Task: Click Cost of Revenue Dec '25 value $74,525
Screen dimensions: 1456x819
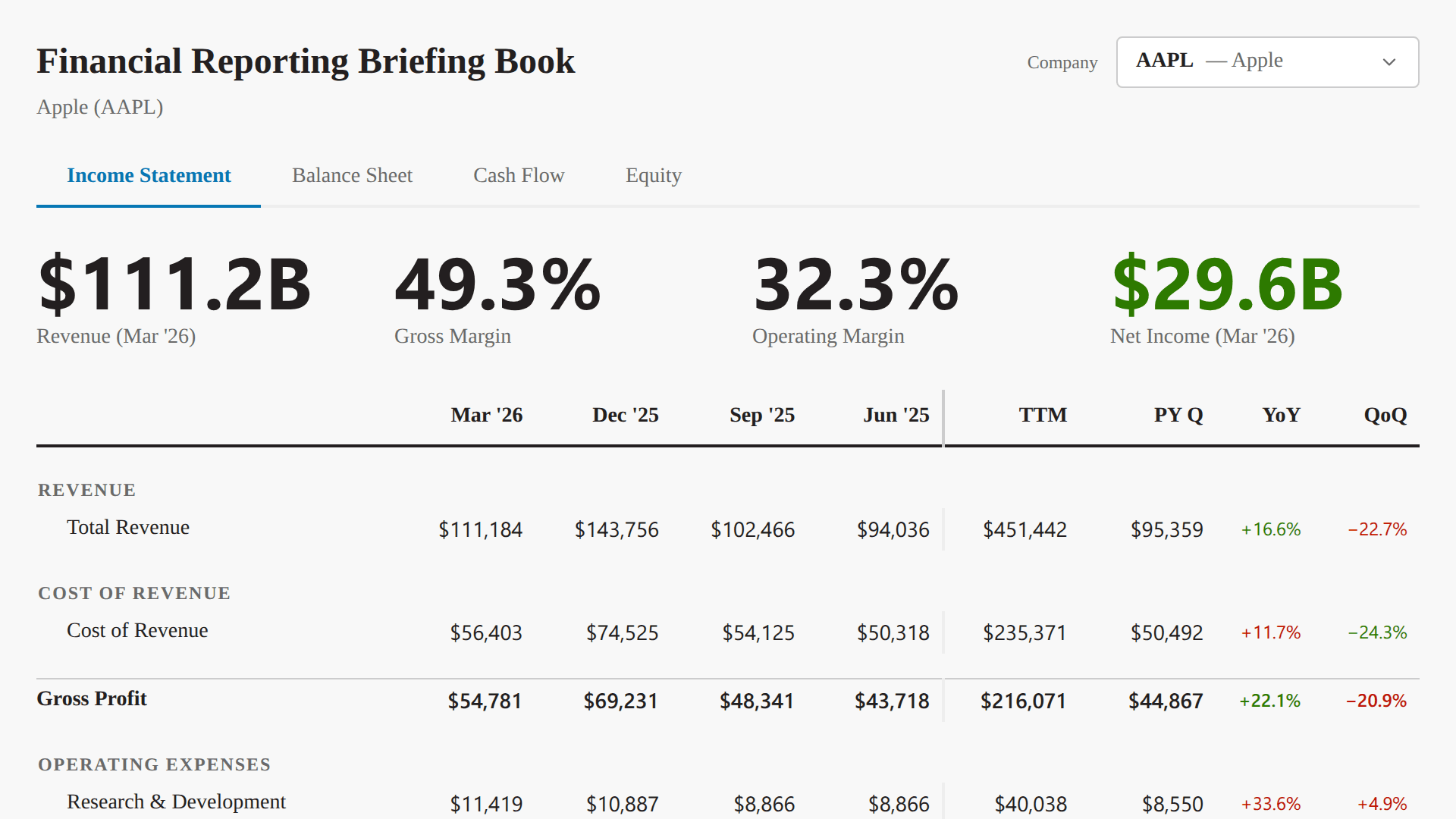Action: 622,632
